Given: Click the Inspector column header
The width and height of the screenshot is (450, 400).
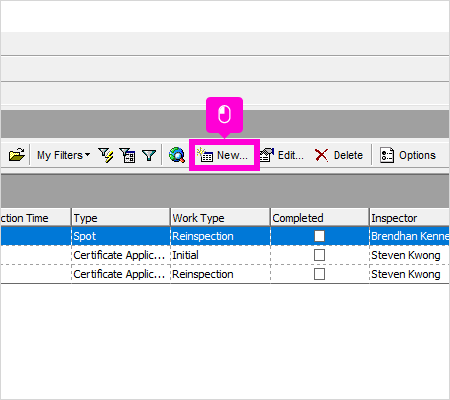Looking at the screenshot, I should [x=410, y=218].
